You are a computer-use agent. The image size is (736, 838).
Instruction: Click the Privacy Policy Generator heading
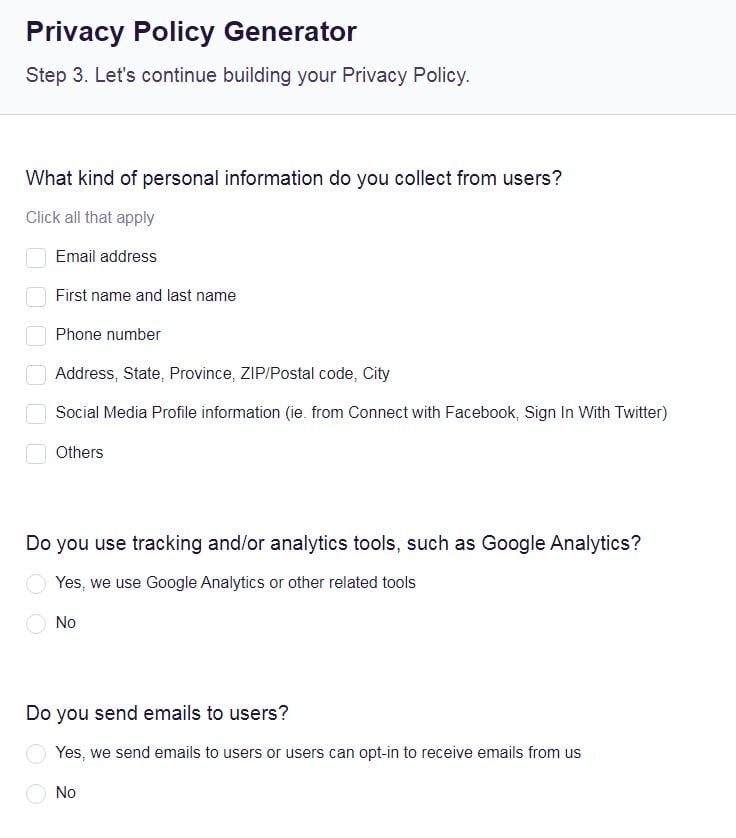(191, 32)
